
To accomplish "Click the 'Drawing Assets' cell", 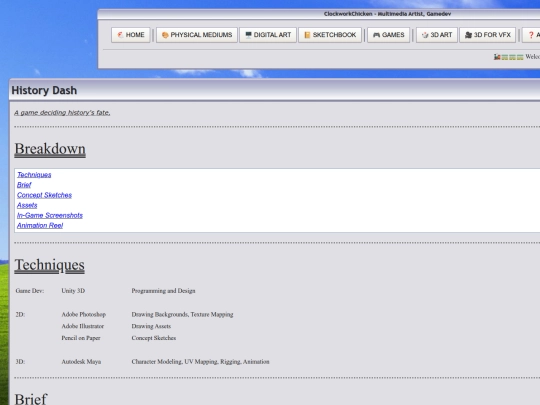I will pyautogui.click(x=151, y=326).
